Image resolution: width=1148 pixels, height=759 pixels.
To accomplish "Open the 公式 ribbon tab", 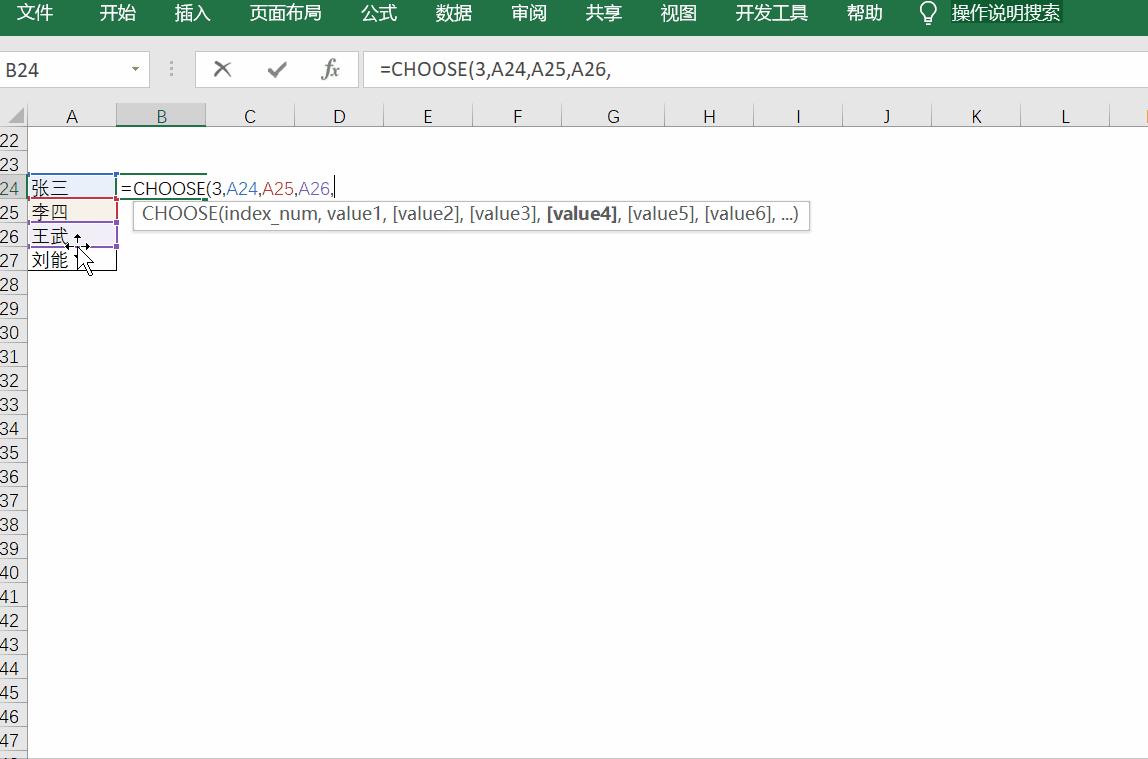I will point(377,13).
